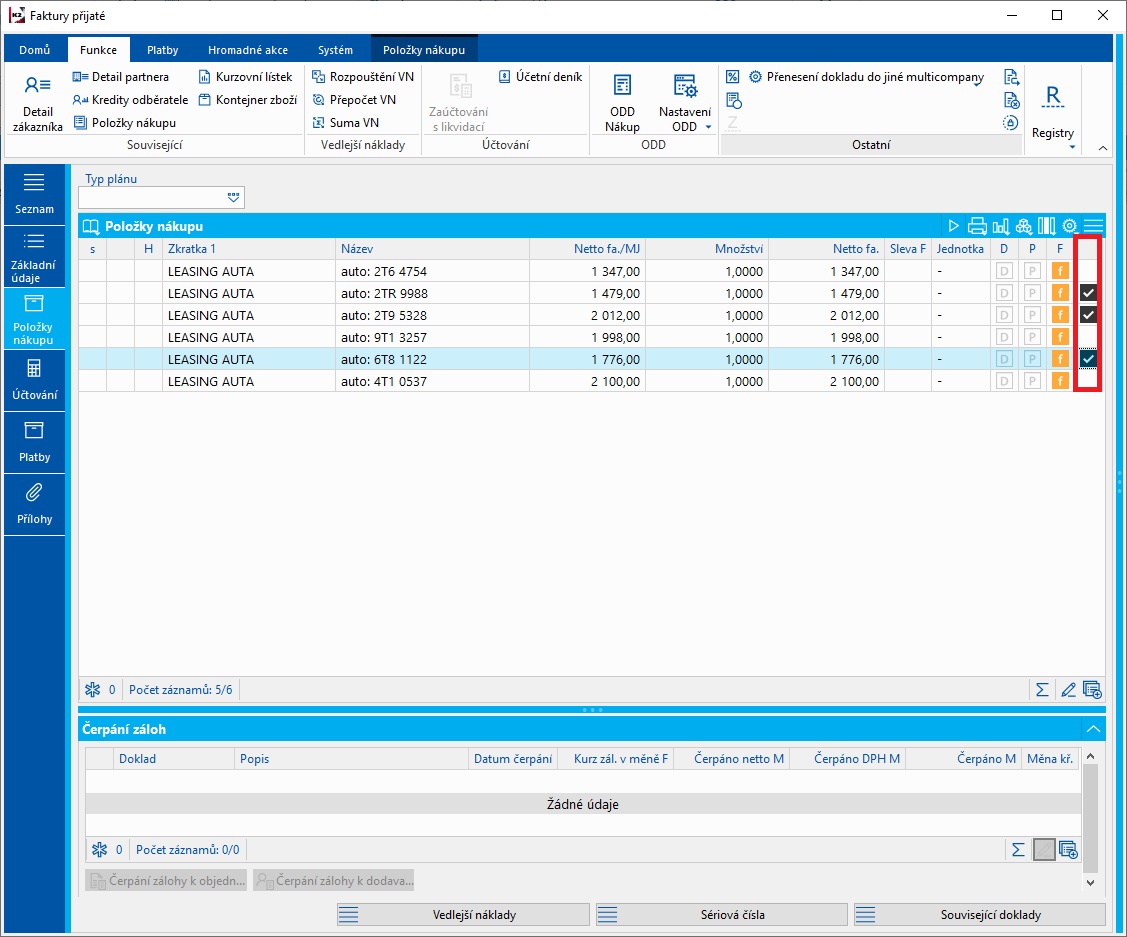
Task: Collapse the Čerpání záloh panel
Action: [x=1093, y=729]
